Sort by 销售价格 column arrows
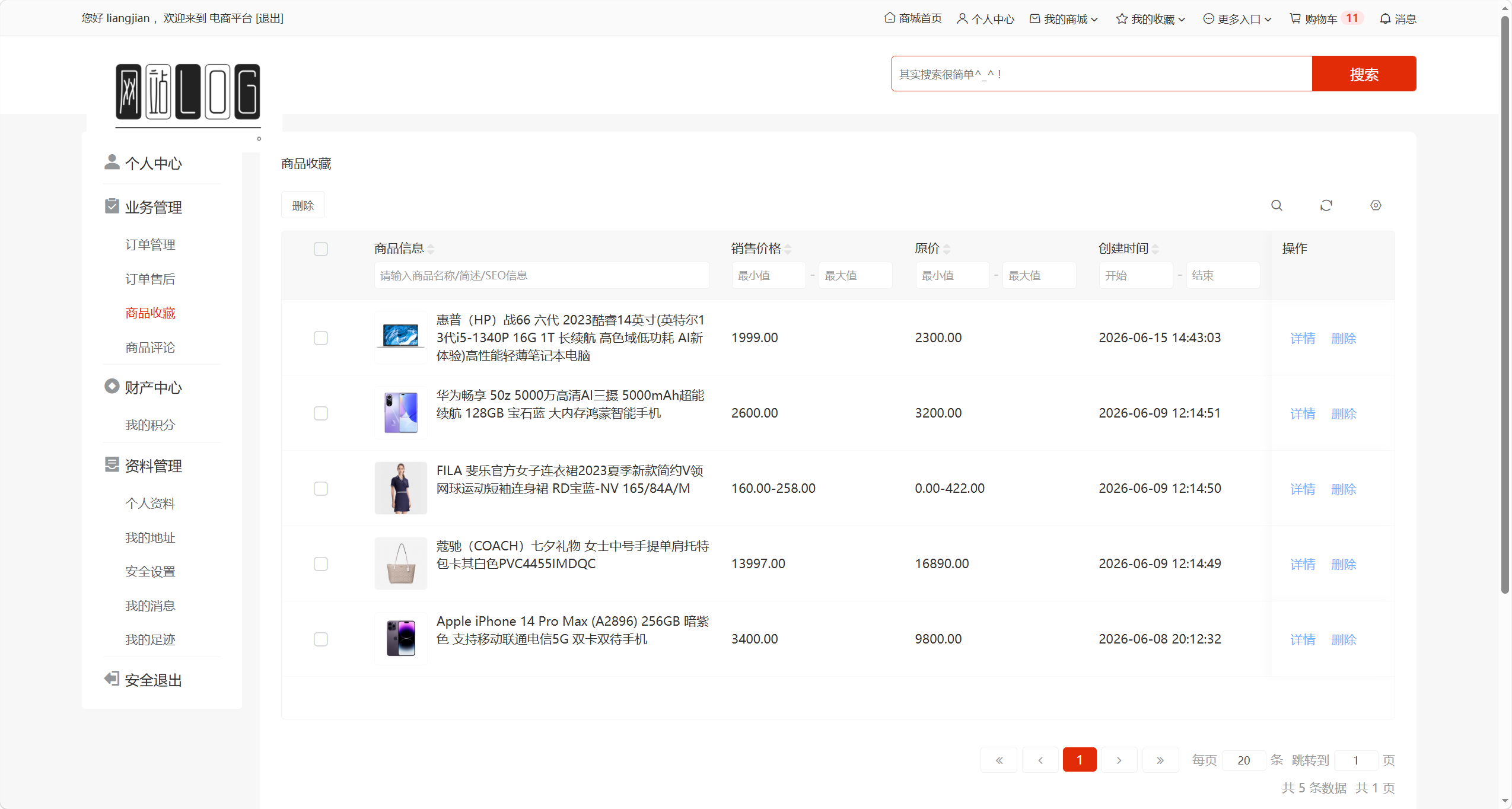Viewport: 1512px width, 809px height. click(788, 249)
